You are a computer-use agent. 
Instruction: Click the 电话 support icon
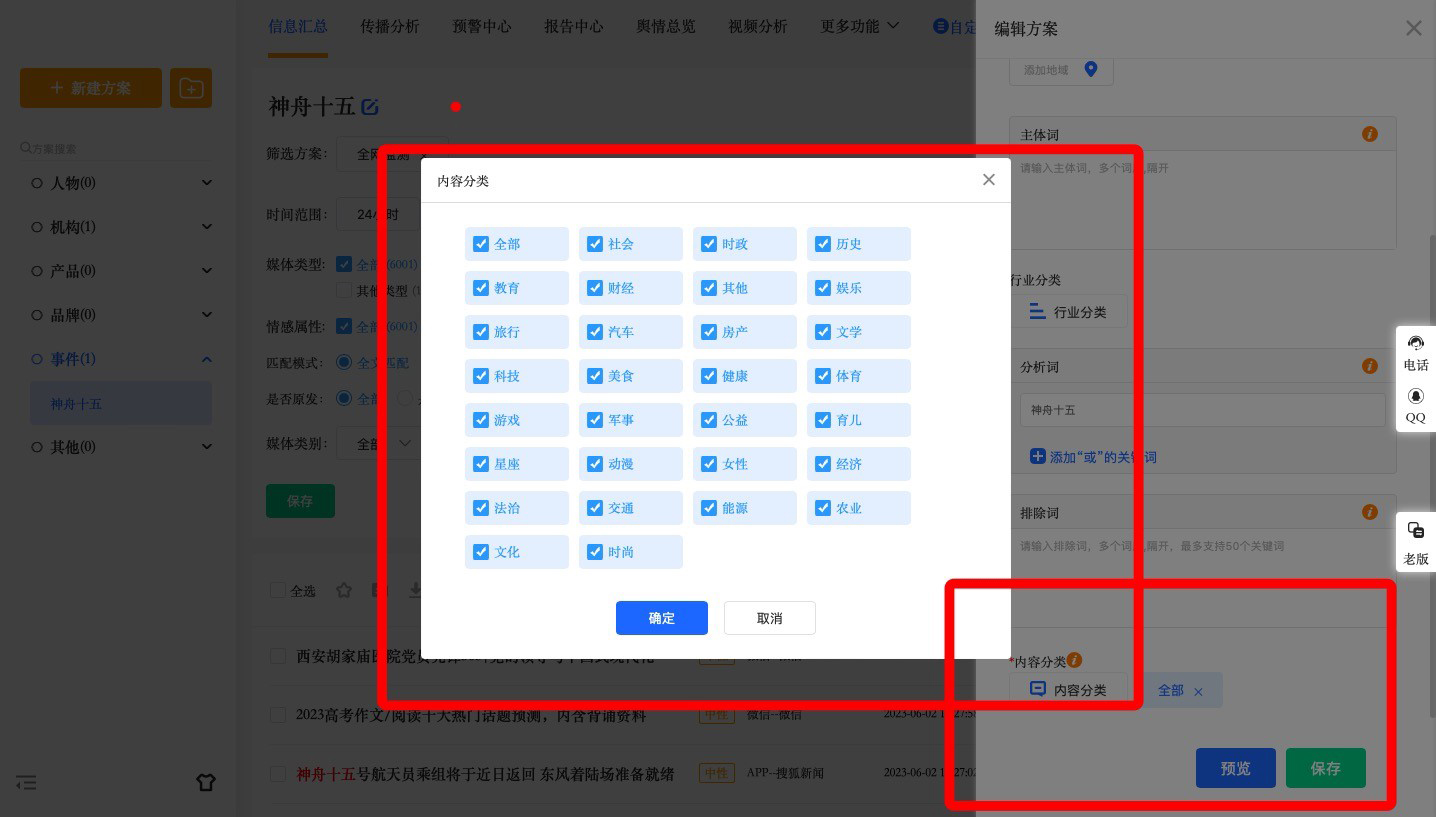point(1416,344)
